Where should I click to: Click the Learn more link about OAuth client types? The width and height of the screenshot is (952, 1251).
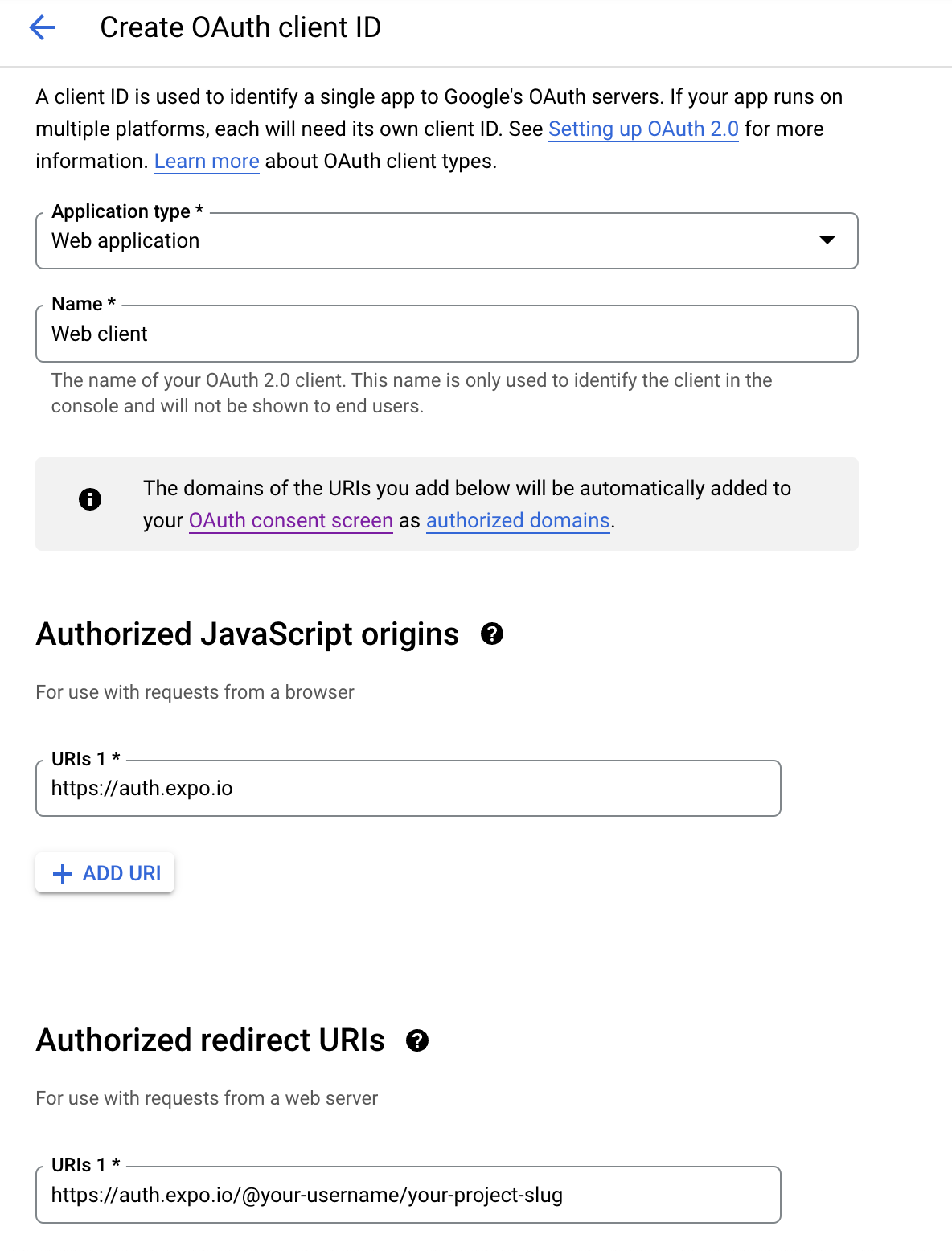point(206,161)
